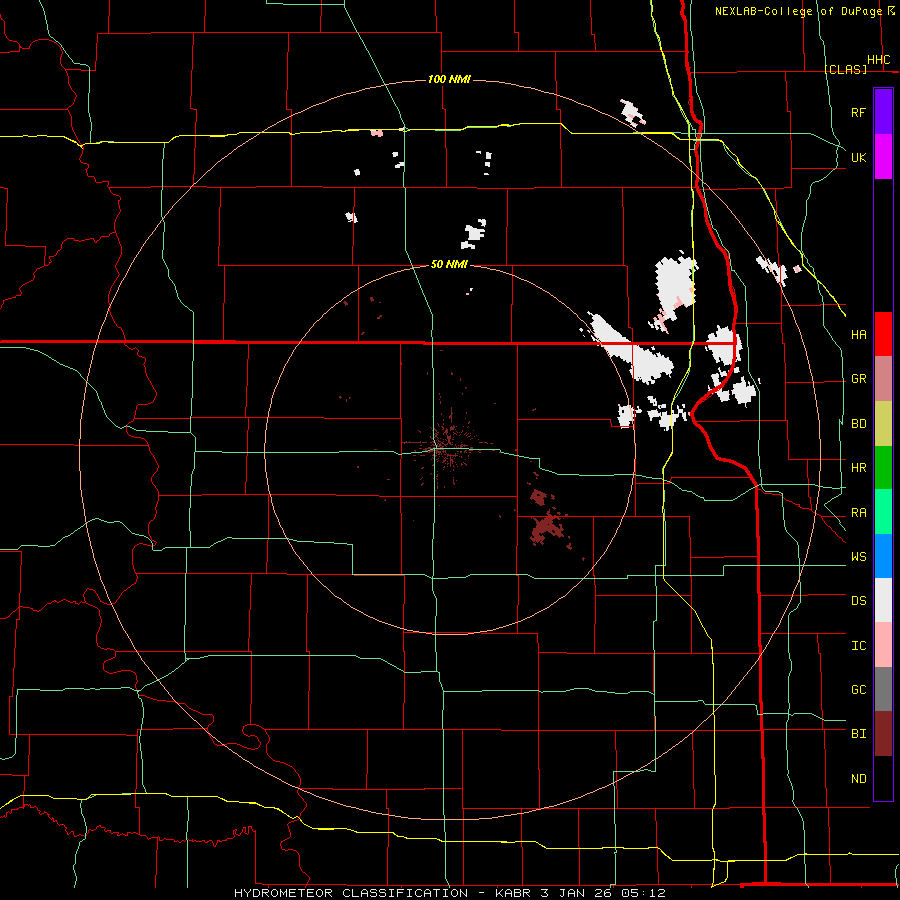Click the 'HA' legend label
This screenshot has width=900, height=900.
[x=859, y=335]
